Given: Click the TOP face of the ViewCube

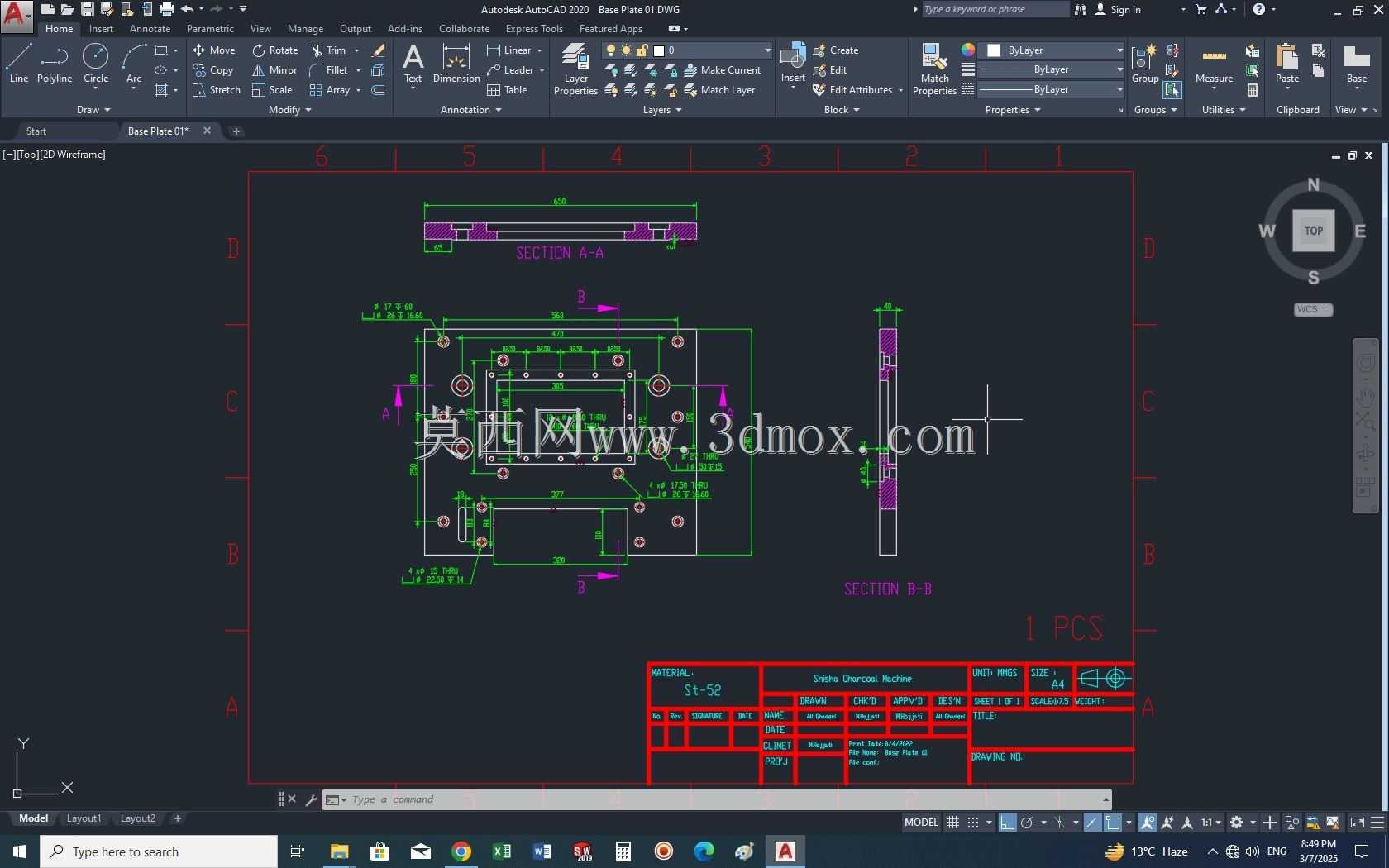Looking at the screenshot, I should point(1313,231).
